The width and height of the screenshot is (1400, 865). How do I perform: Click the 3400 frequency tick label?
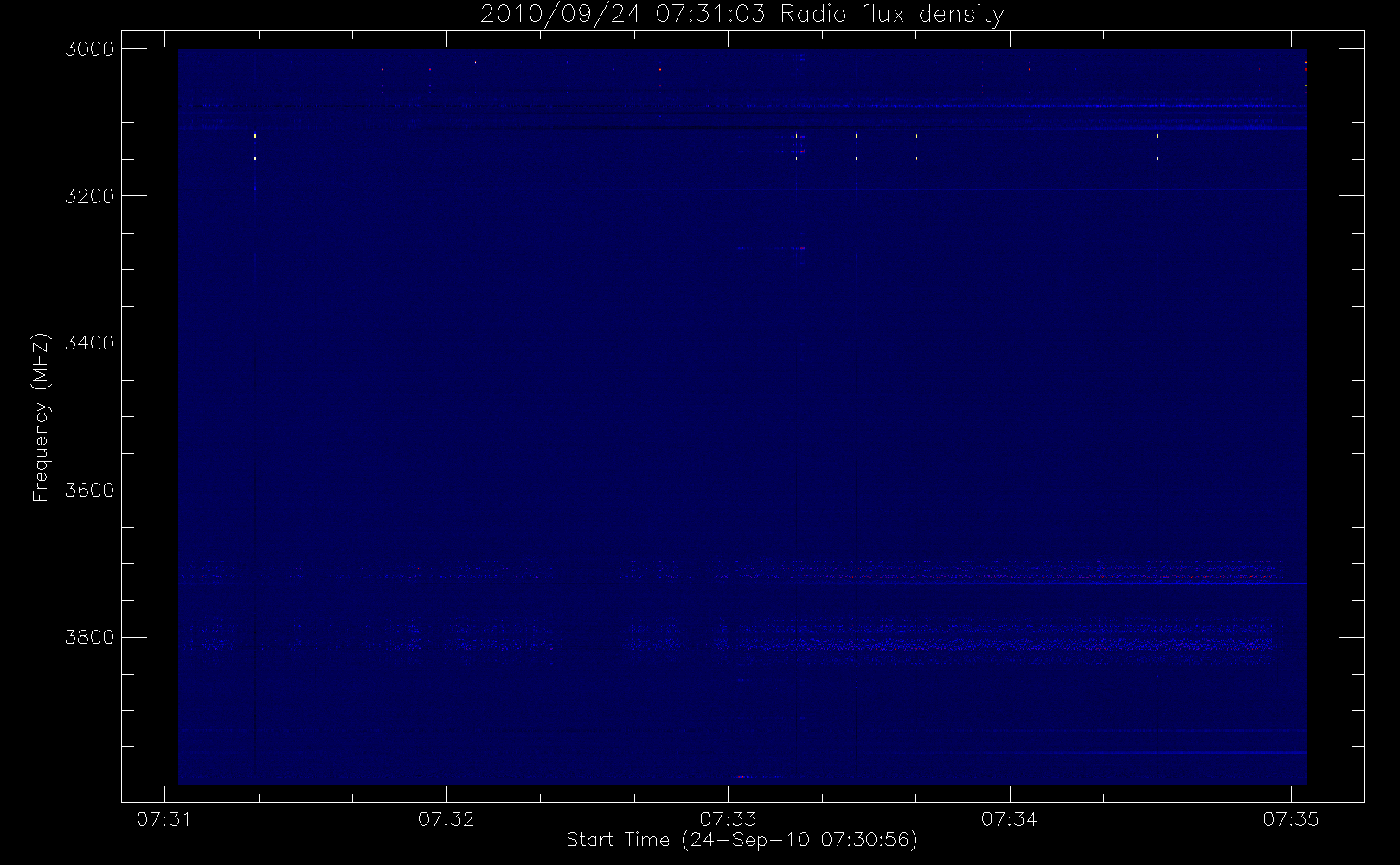click(x=90, y=343)
